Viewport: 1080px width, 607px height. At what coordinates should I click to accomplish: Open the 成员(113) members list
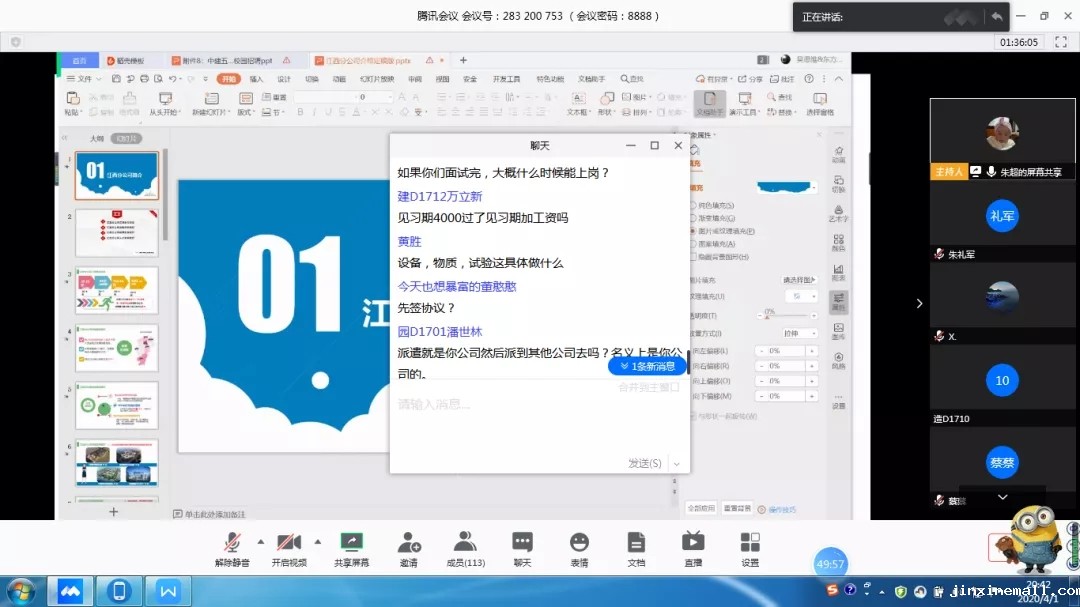click(465, 542)
